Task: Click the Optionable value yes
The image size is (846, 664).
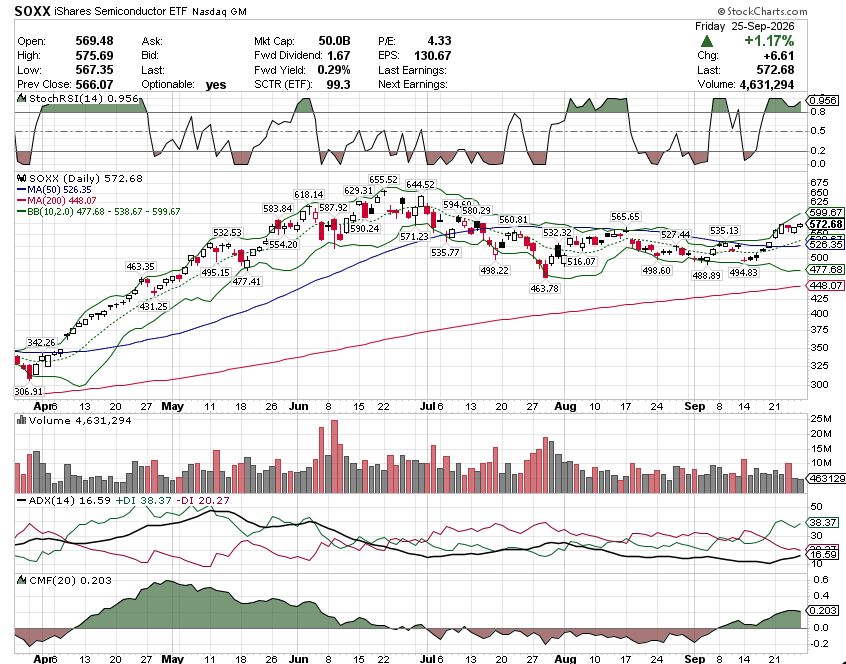Action: coord(216,85)
